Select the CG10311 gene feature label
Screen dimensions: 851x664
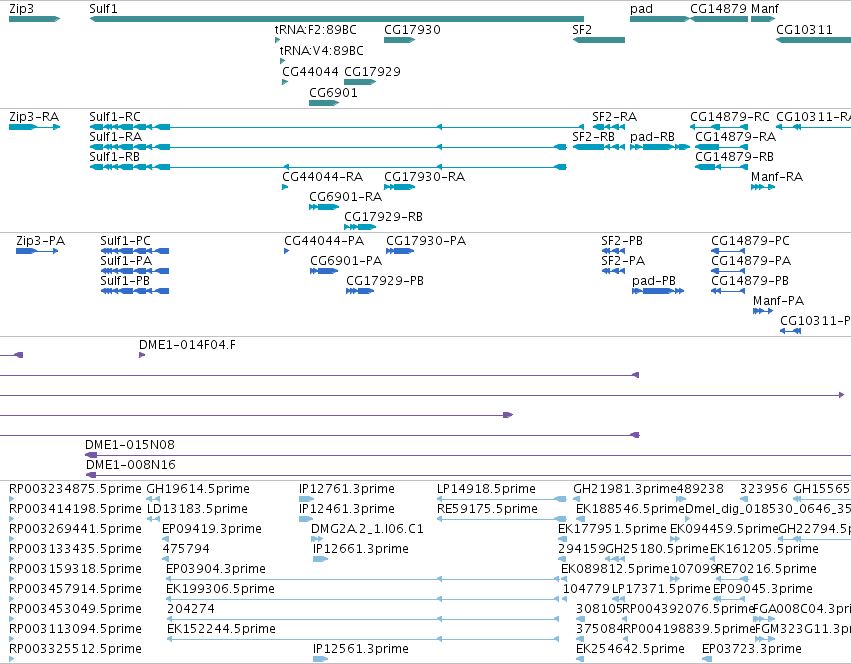tap(804, 29)
